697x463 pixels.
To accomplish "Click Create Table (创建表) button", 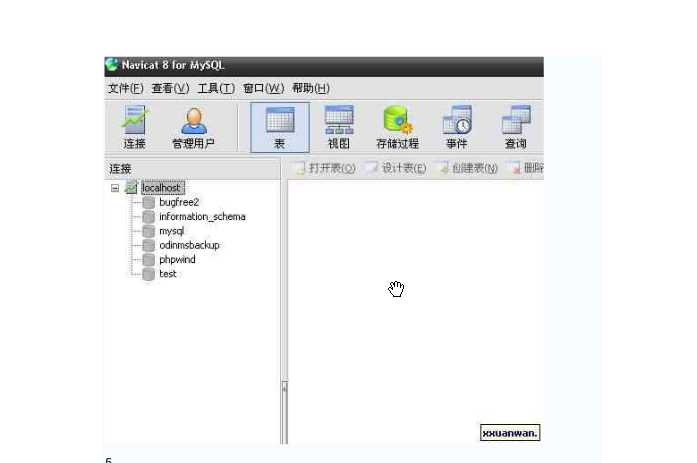I will pos(468,168).
